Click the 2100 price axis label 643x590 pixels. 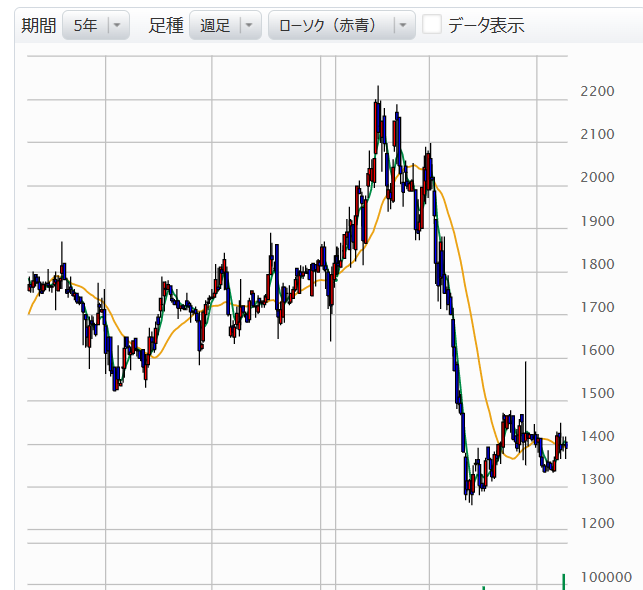point(597,134)
